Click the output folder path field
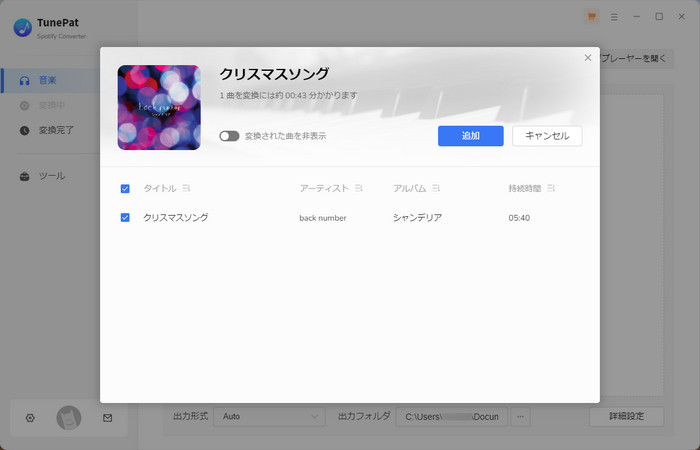 (x=452, y=417)
